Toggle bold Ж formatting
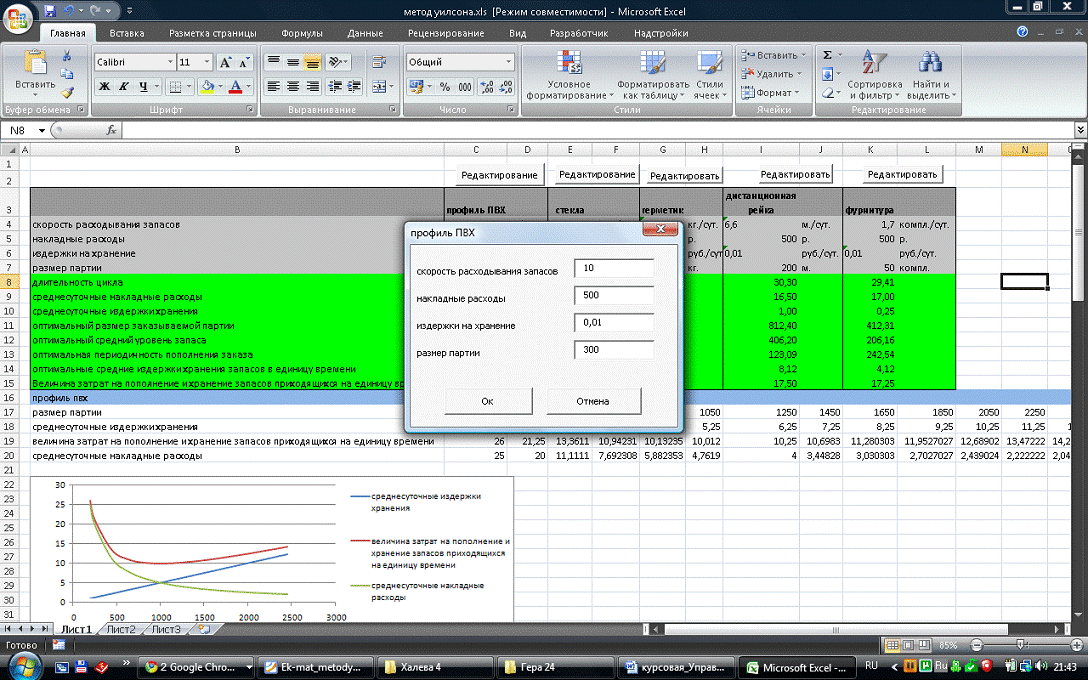Screen dimensions: 1088x680 click(x=104, y=87)
